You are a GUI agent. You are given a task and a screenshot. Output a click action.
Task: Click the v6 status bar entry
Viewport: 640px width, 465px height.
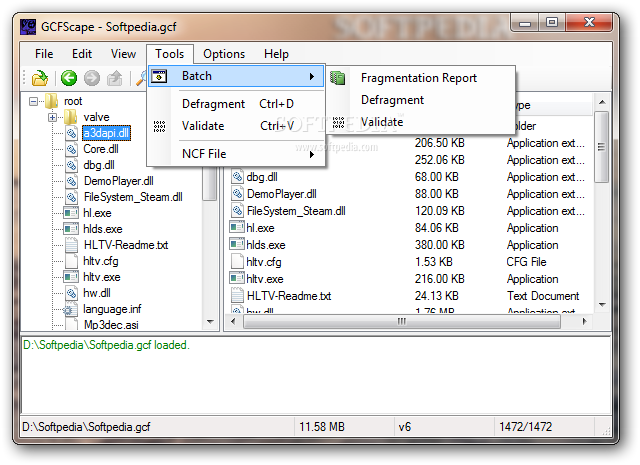(404, 427)
